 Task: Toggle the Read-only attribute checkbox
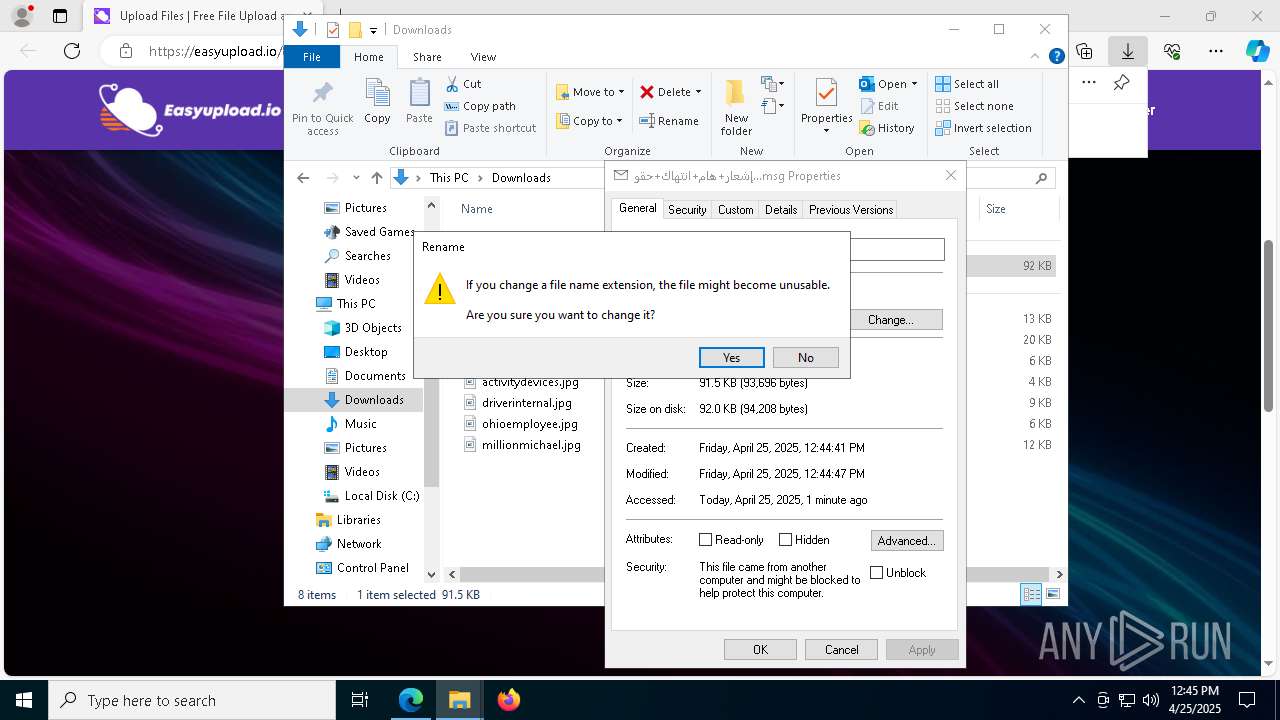point(706,540)
